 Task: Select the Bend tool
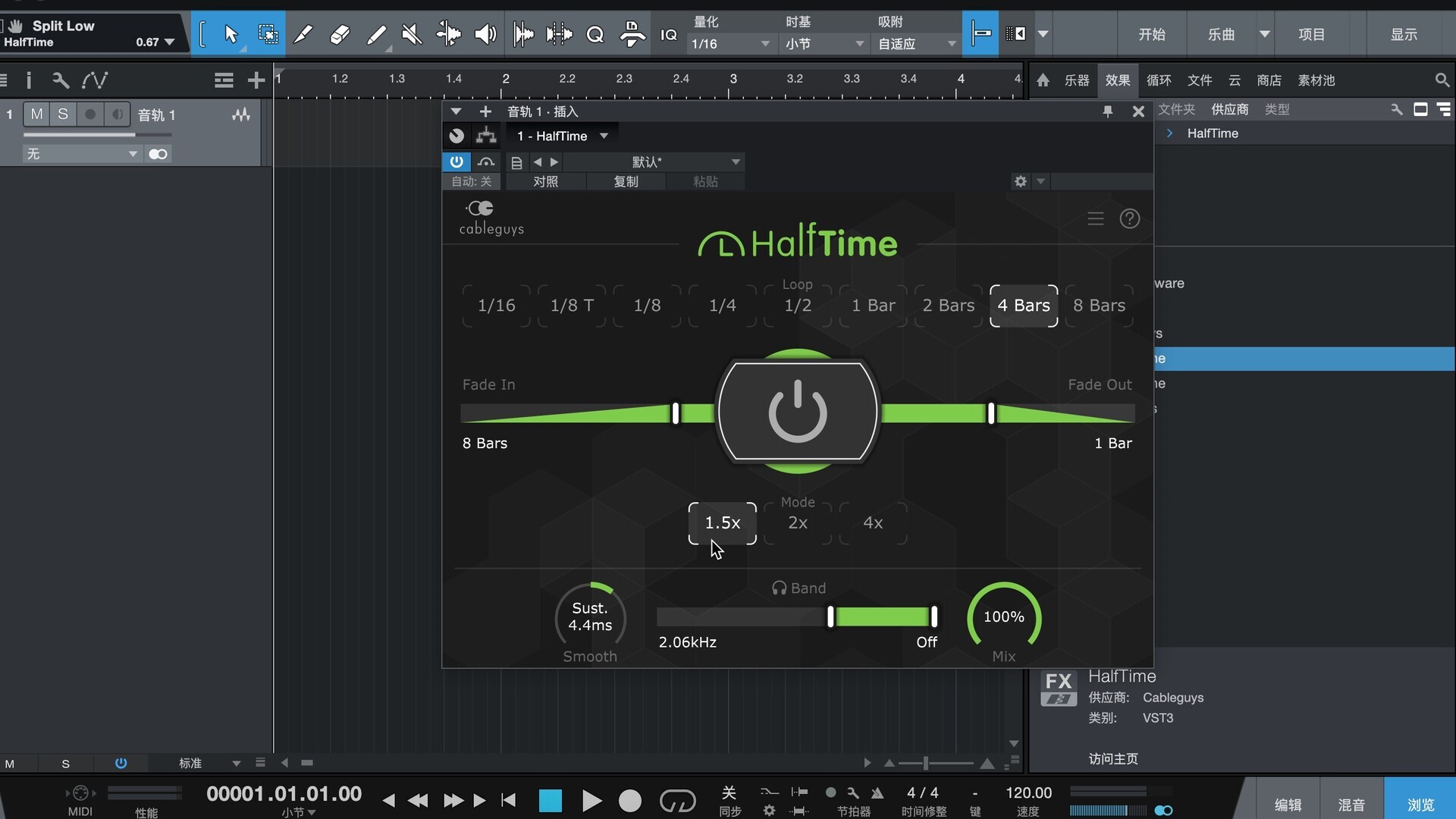(x=448, y=34)
